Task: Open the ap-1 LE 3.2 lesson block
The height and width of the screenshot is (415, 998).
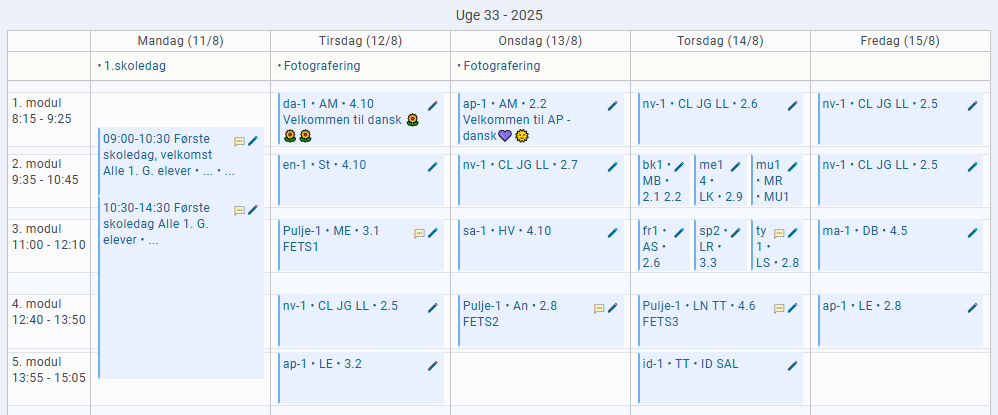Action: click(361, 379)
